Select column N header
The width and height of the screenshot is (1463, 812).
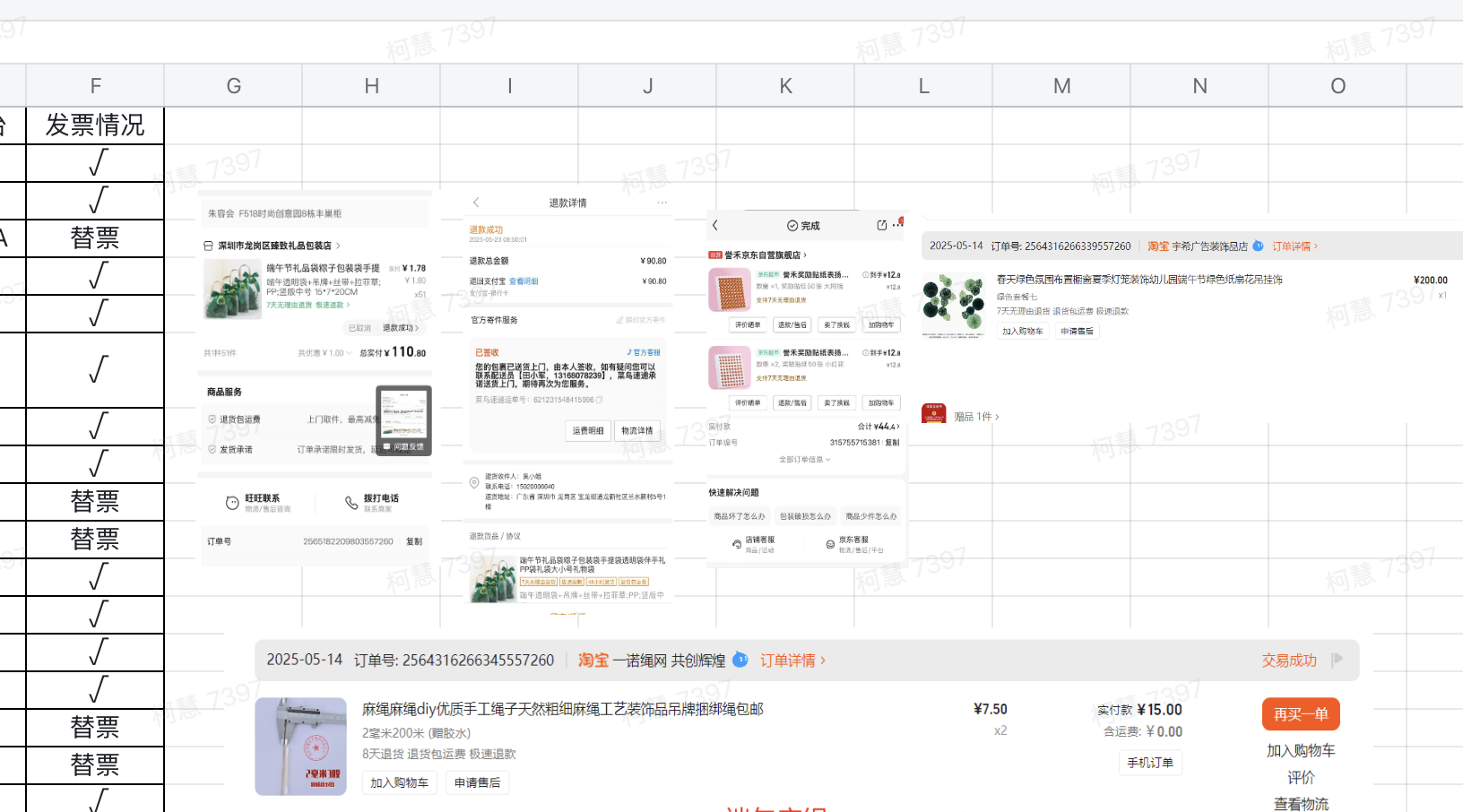pos(1199,86)
